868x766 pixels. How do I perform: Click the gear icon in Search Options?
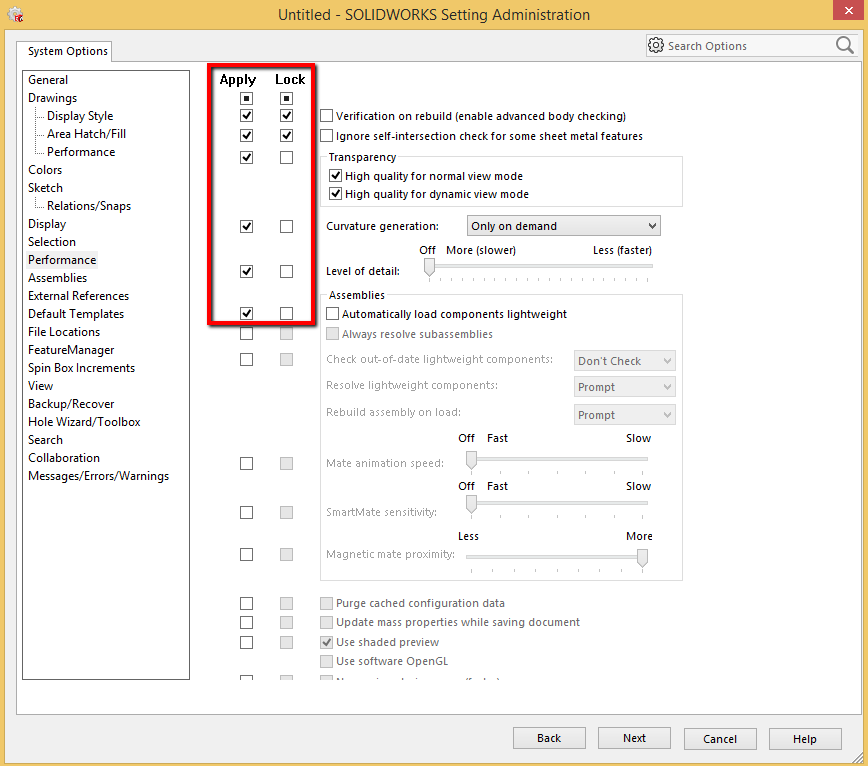656,45
